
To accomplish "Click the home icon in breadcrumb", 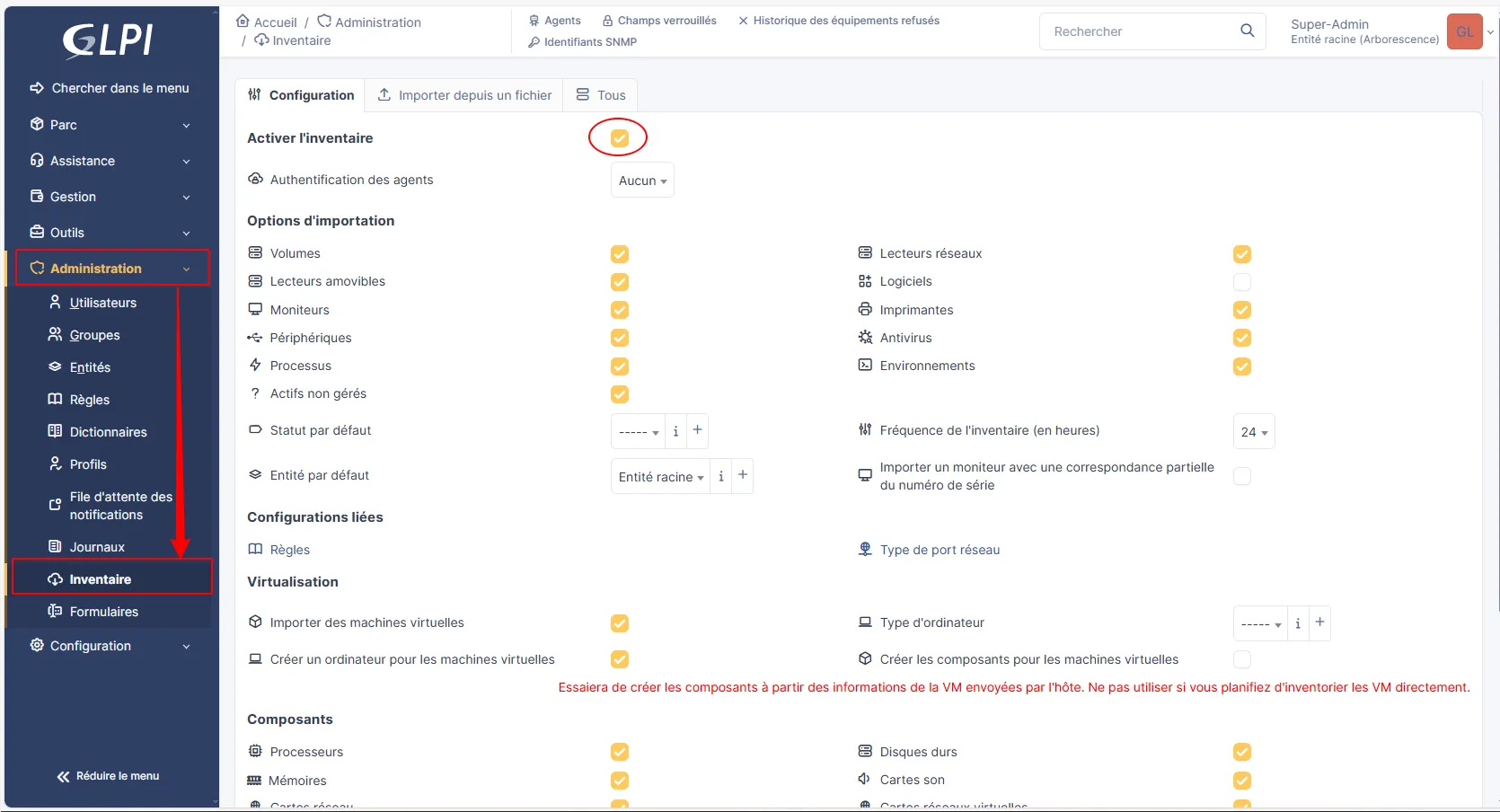I will 243,22.
